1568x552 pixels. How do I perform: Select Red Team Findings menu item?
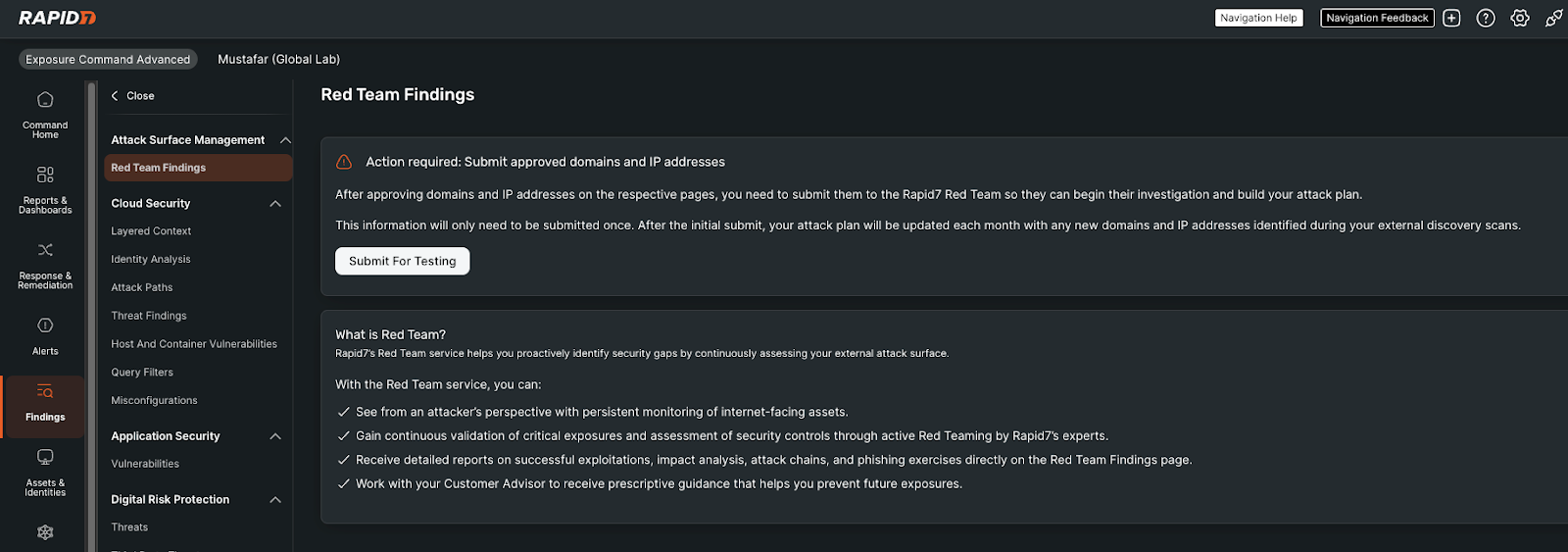[x=159, y=168]
